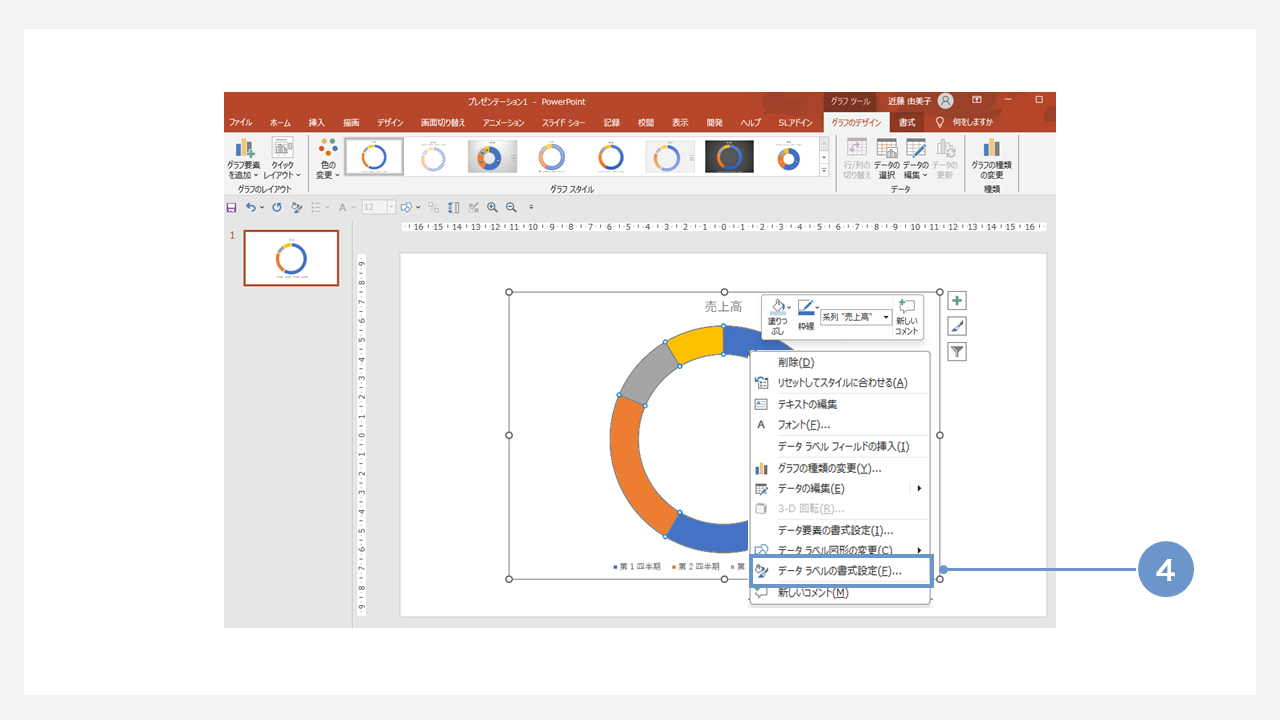Switch to the 書式 ribbon tab
This screenshot has width=1280, height=720.
pyautogui.click(x=907, y=122)
